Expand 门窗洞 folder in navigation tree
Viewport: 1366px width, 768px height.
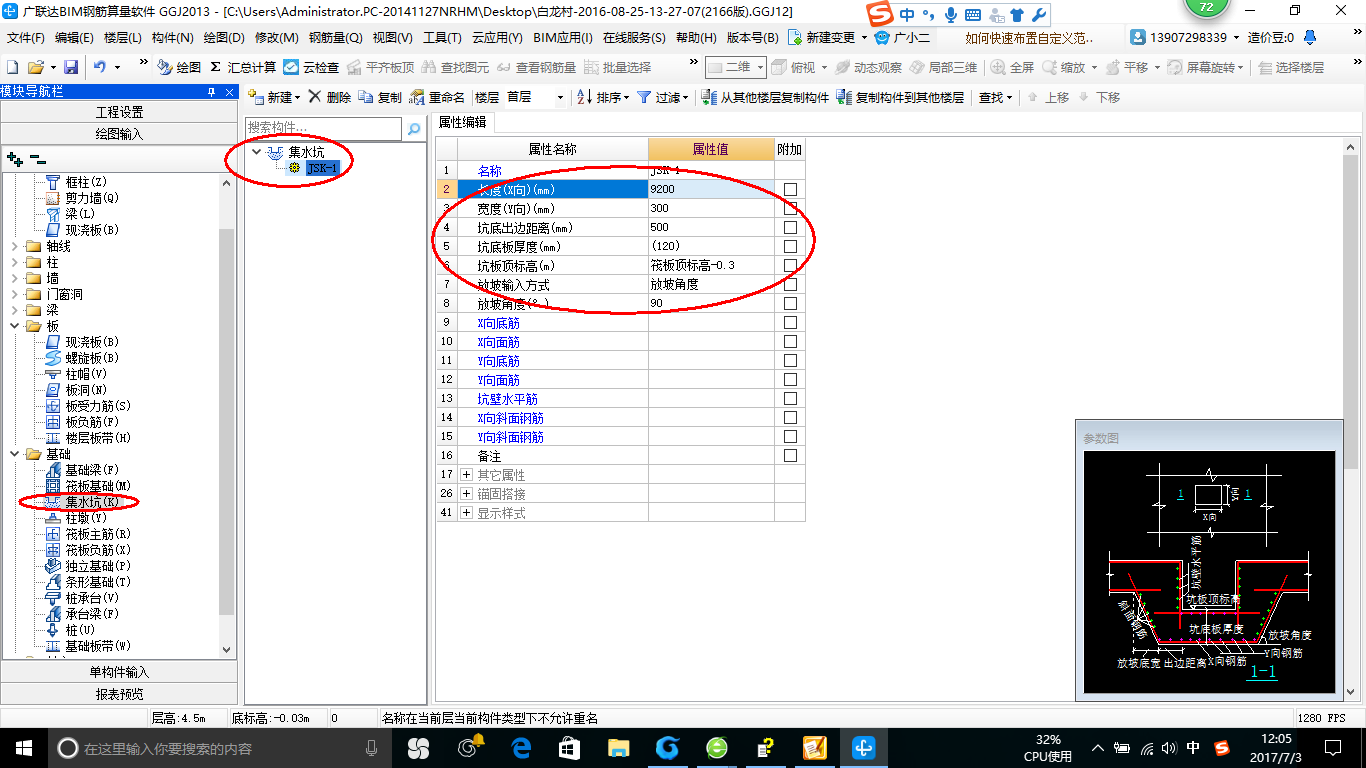[15, 294]
